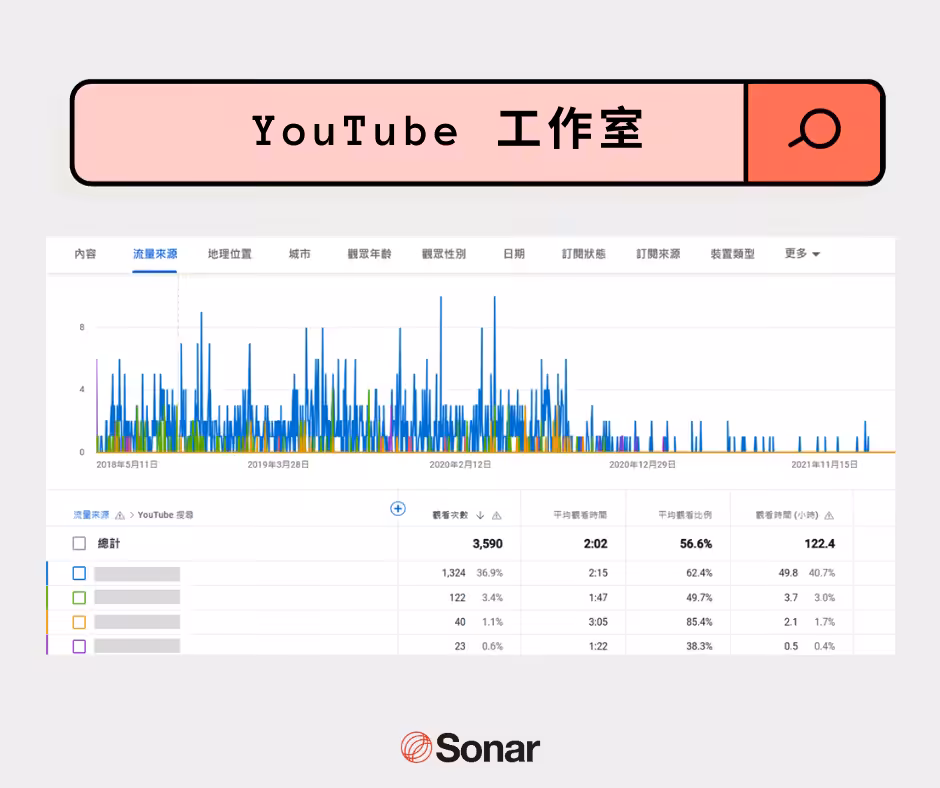
Task: Click the 2020年2月12日 axis date label
Action: pos(460,465)
